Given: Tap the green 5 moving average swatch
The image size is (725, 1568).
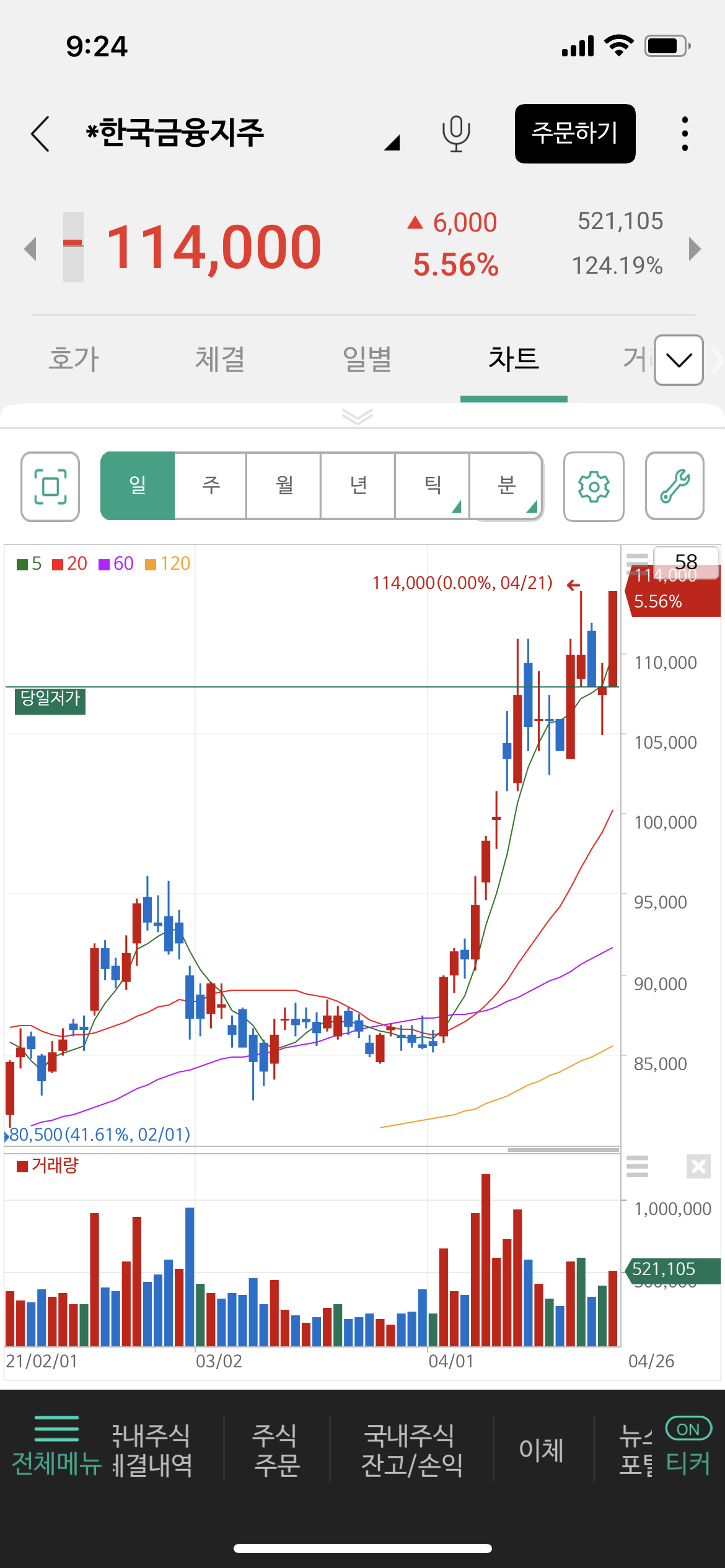Looking at the screenshot, I should coord(22,564).
